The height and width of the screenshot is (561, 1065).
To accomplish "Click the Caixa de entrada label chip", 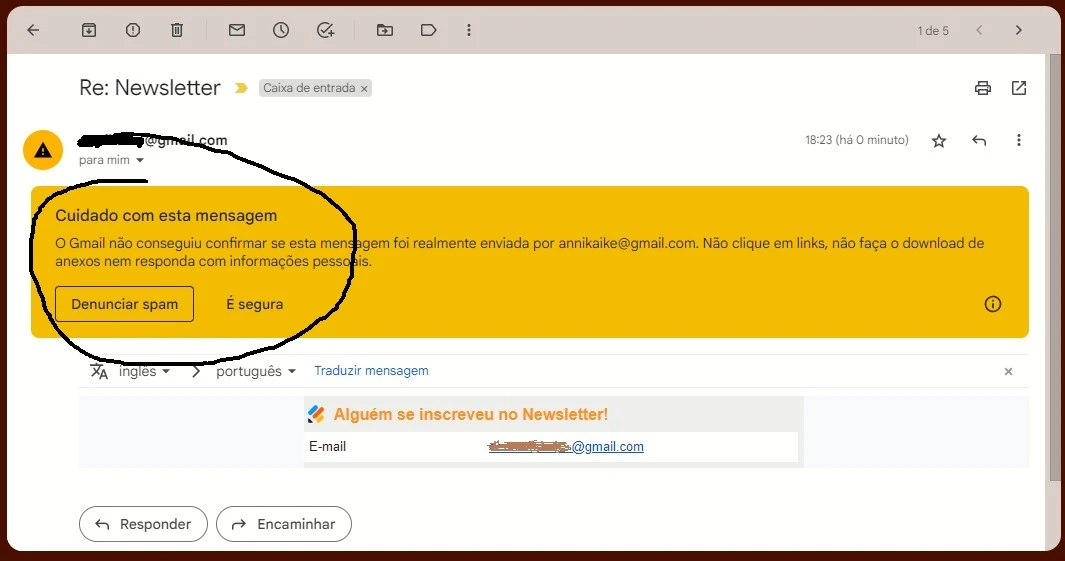I will tap(315, 88).
